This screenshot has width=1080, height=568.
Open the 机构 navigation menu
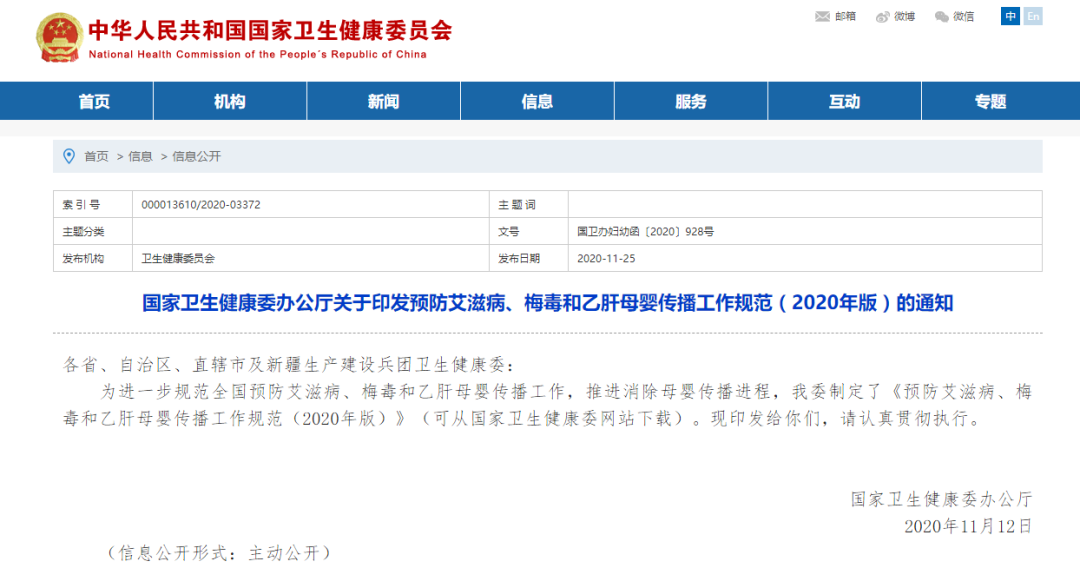pyautogui.click(x=230, y=101)
